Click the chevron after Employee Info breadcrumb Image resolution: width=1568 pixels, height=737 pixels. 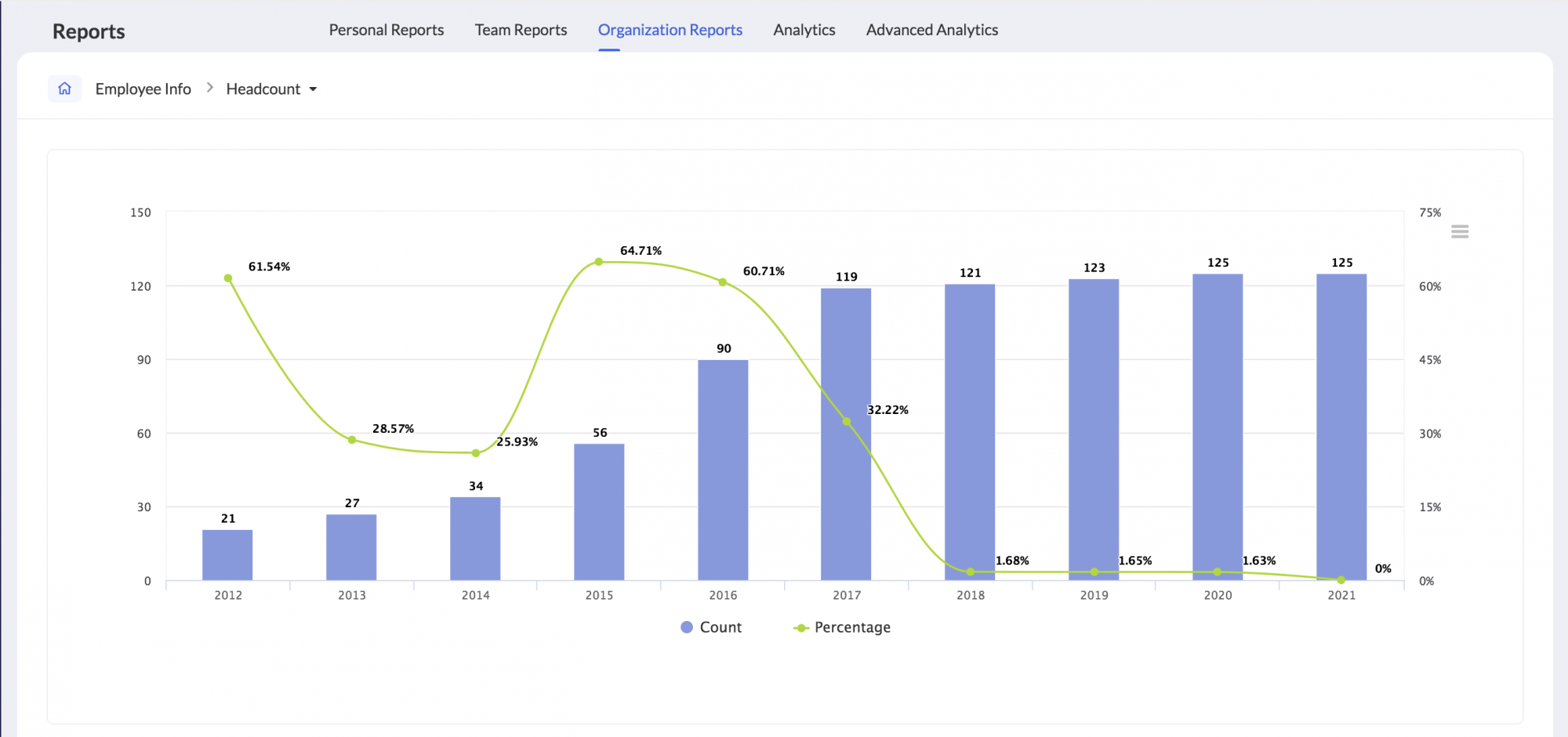(209, 88)
